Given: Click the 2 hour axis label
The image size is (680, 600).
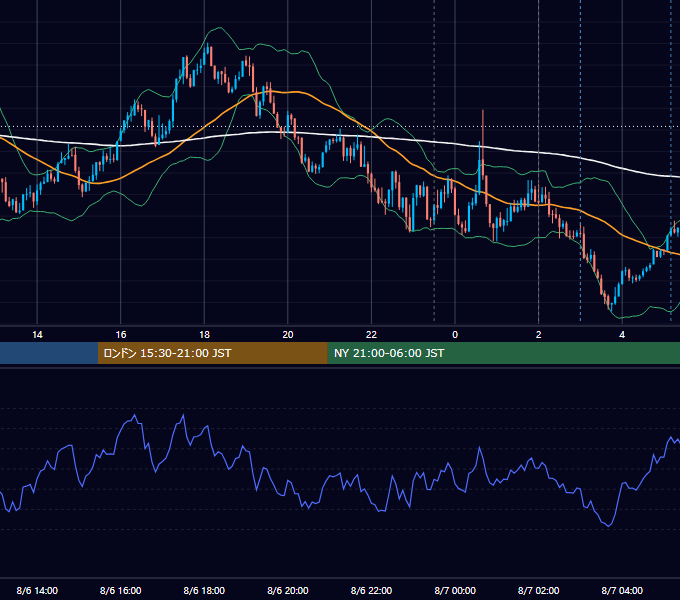Looking at the screenshot, I should coord(539,335).
